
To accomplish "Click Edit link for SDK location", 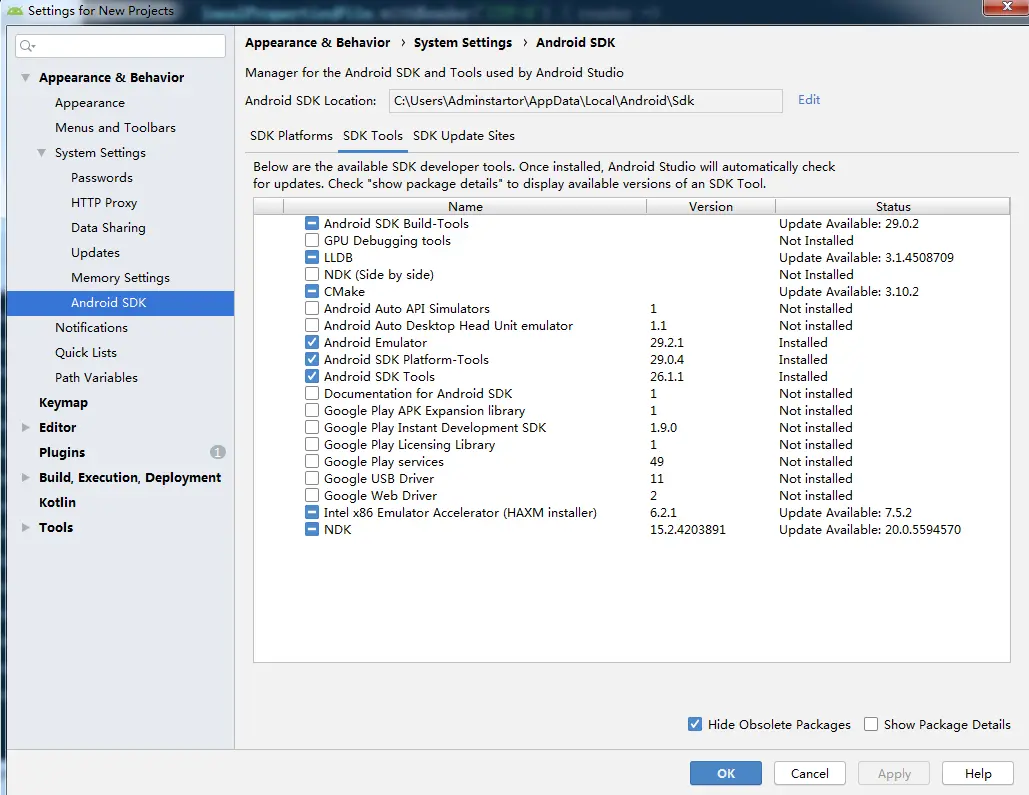I will 809,100.
